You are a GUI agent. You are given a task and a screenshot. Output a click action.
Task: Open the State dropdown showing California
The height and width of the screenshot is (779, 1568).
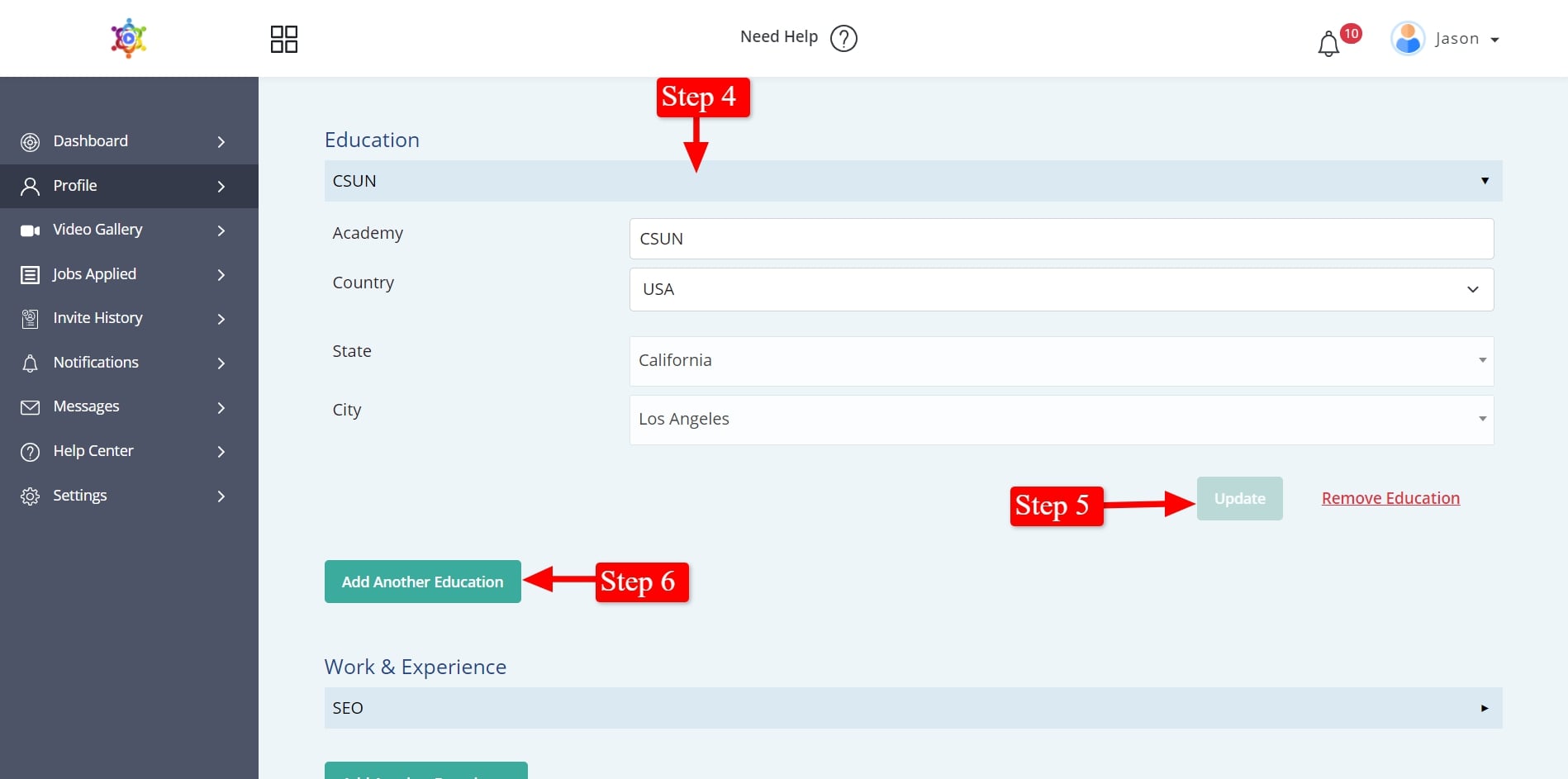point(1061,361)
